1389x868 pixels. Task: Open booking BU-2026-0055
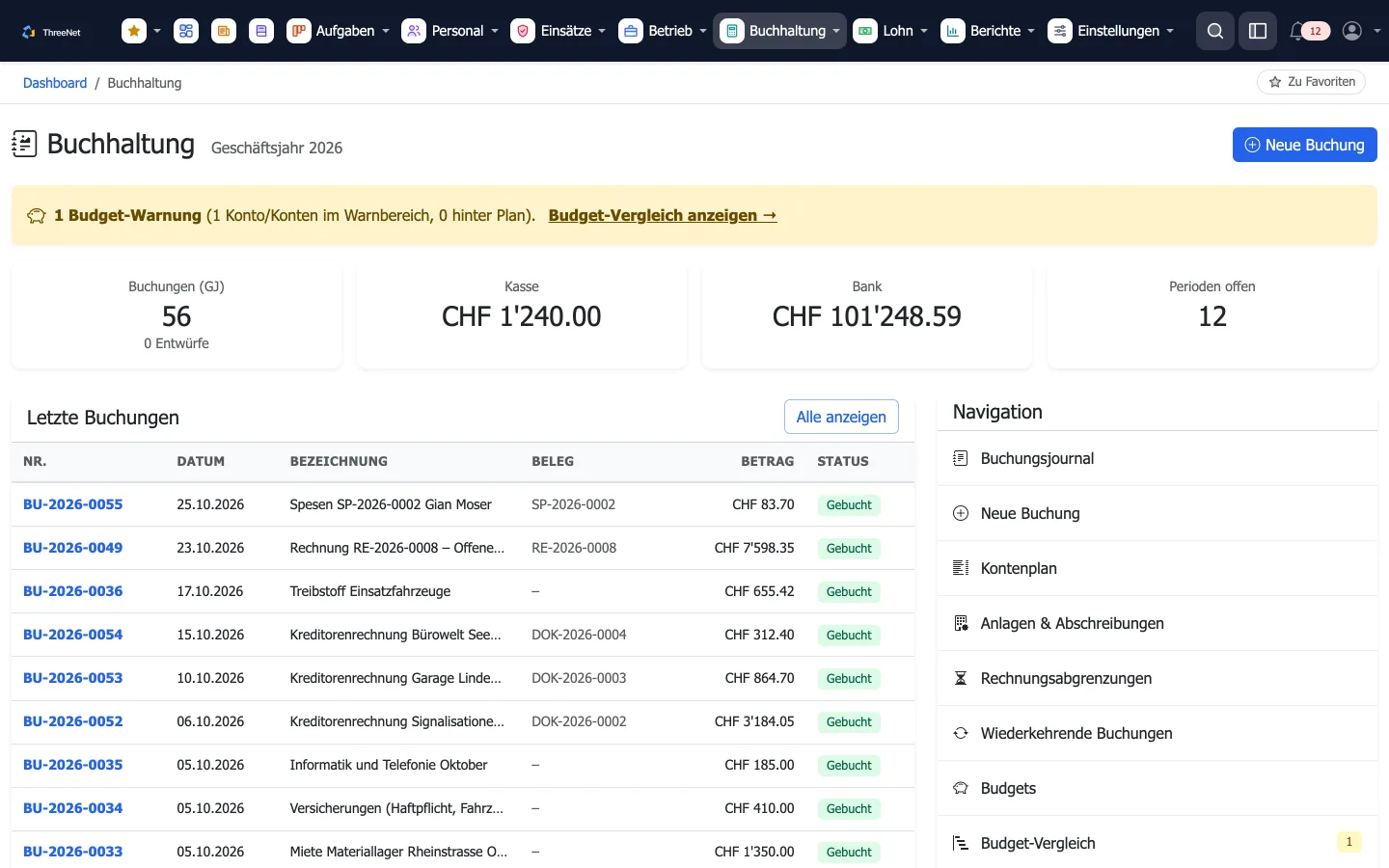(73, 504)
